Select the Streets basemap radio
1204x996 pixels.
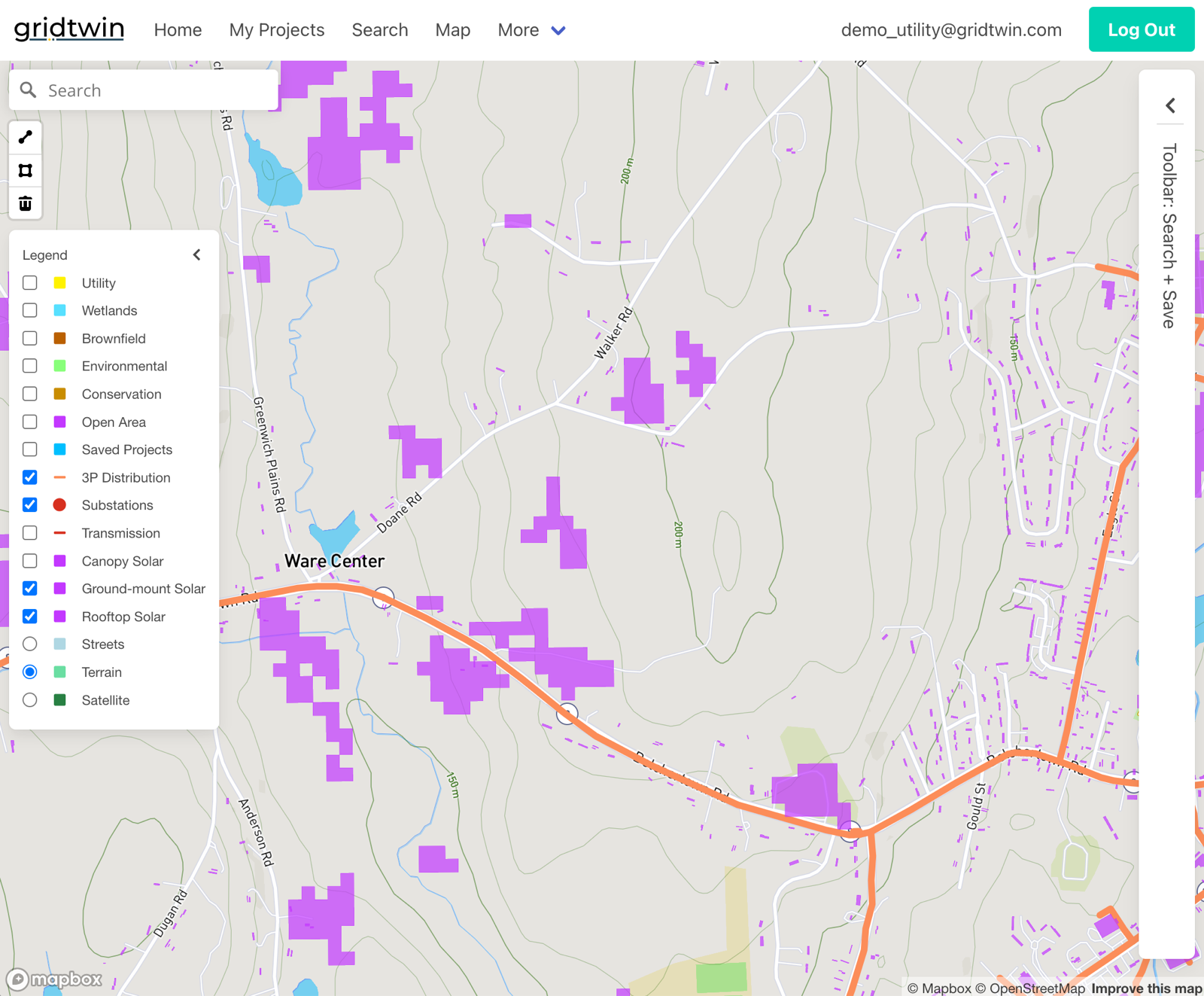pos(30,644)
